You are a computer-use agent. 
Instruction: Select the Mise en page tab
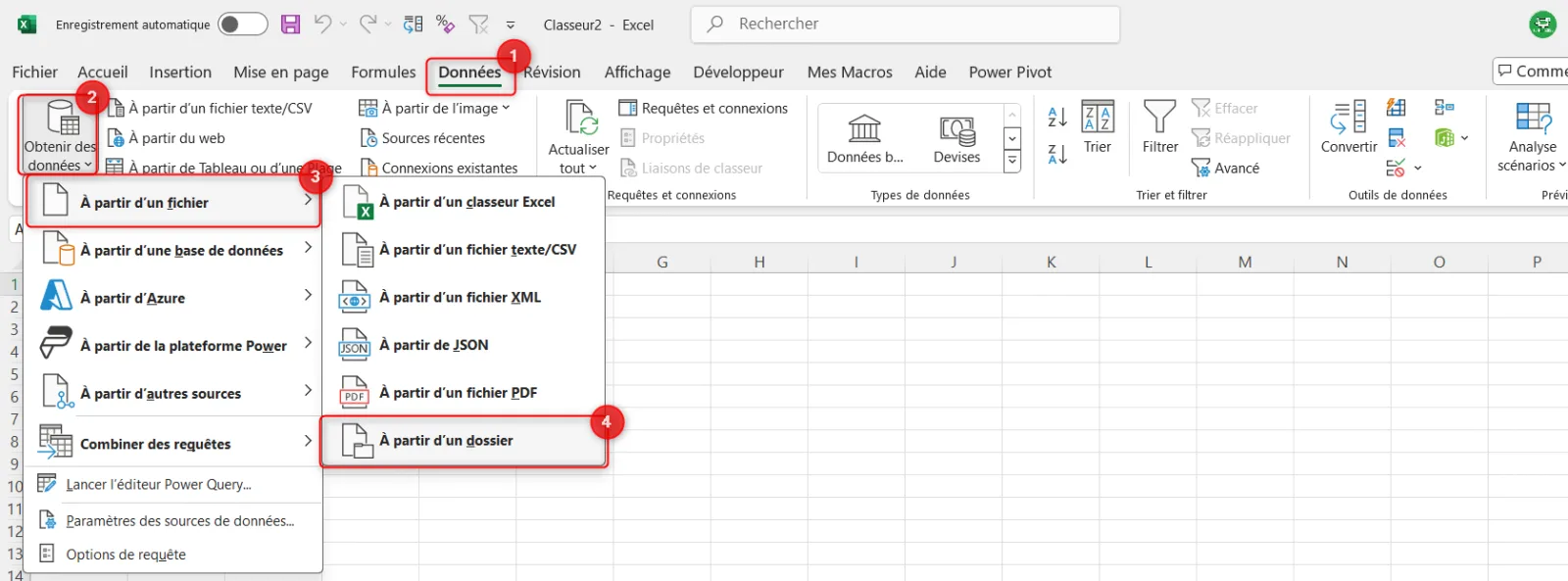[x=281, y=73]
